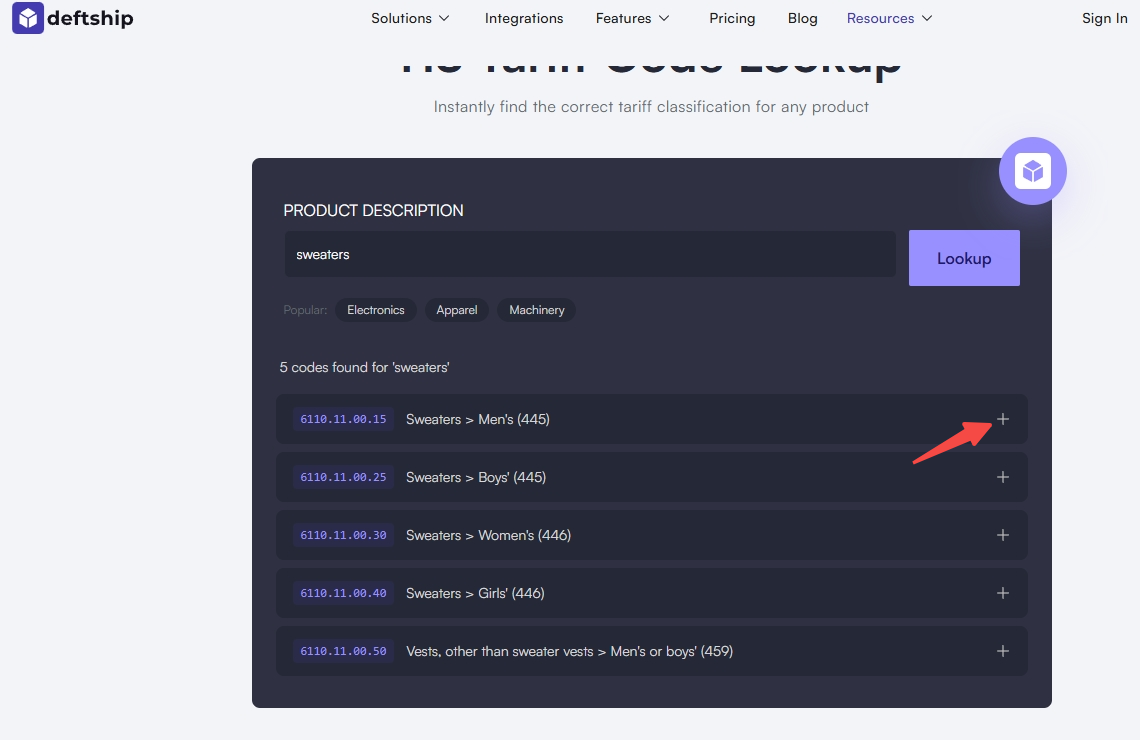Visit the Blog link
Viewport: 1140px width, 740px height.
(x=802, y=18)
